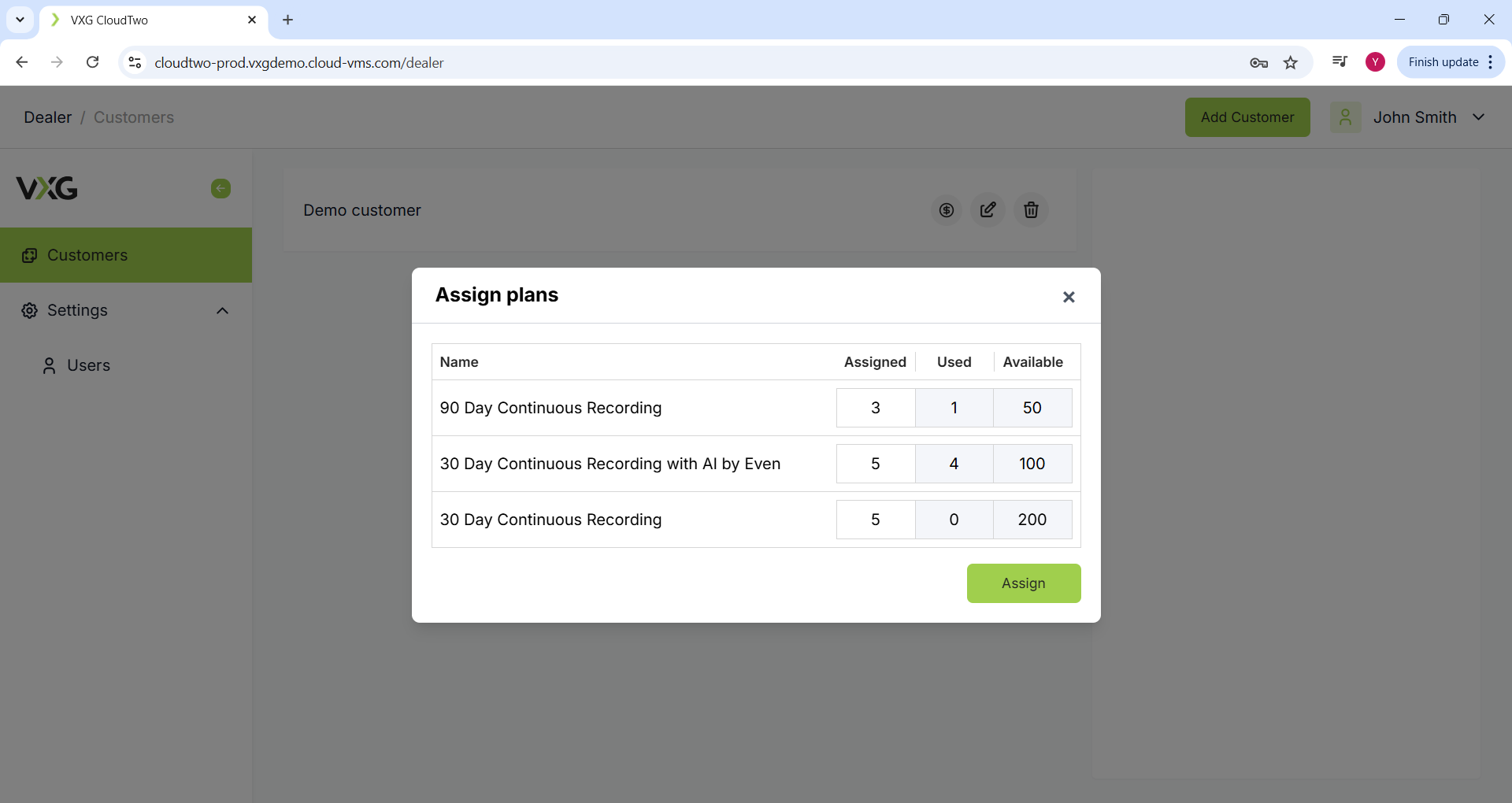
Task: Edit Assigned field for 90 Day Continuous Recording
Action: click(x=875, y=408)
